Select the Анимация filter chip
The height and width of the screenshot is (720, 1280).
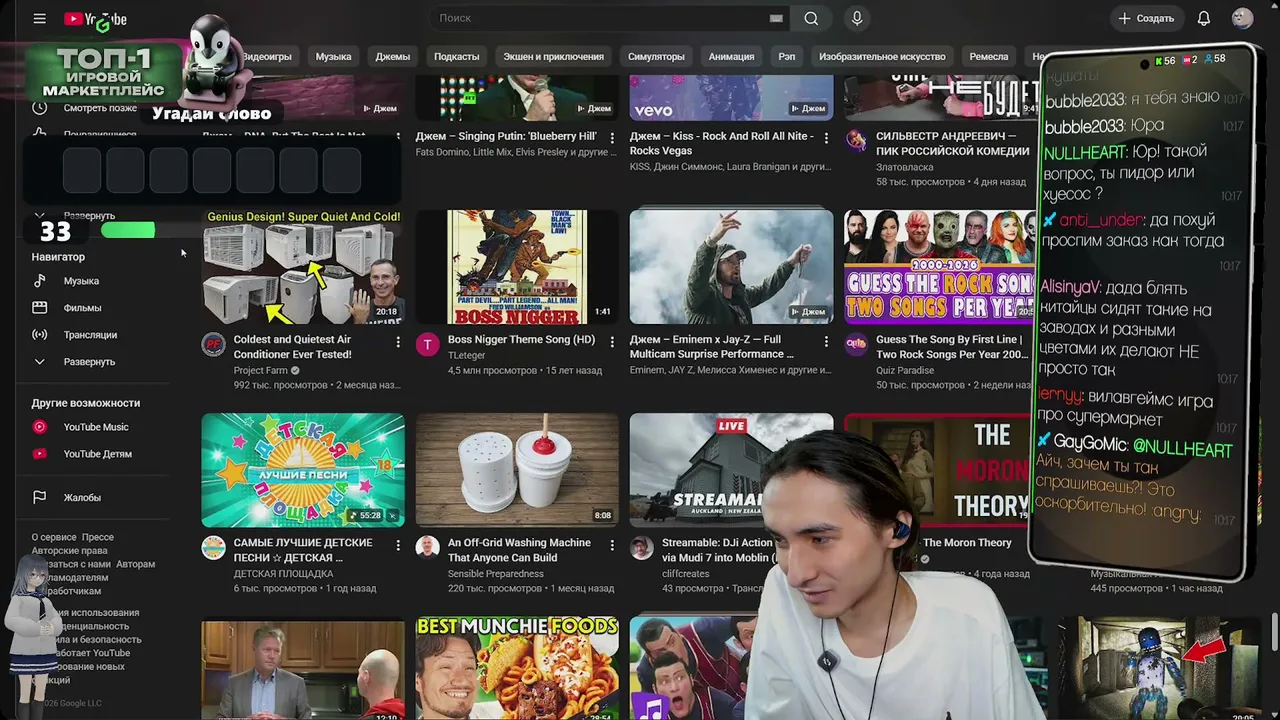pyautogui.click(x=731, y=57)
